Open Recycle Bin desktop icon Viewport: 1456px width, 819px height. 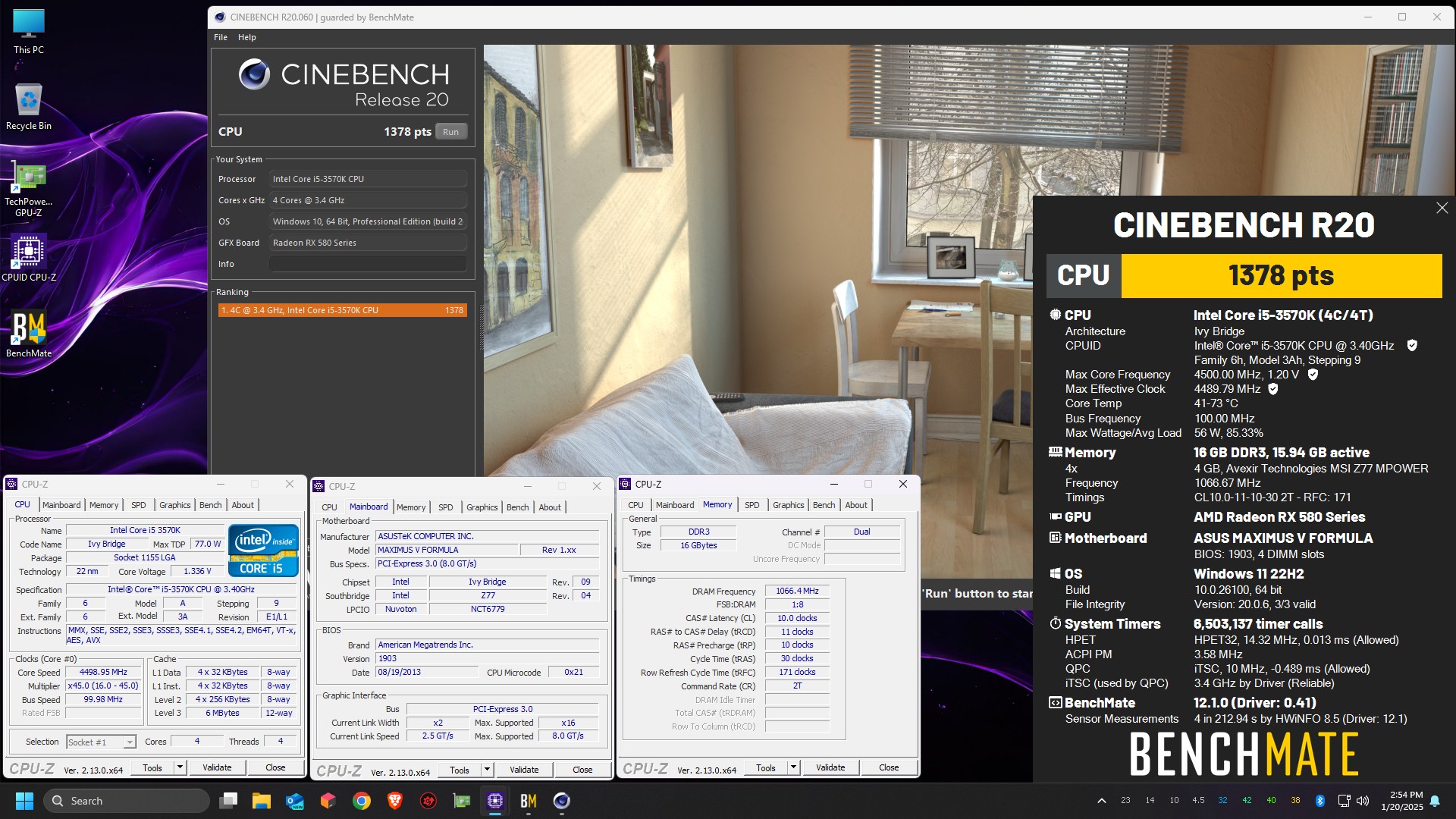pos(29,106)
